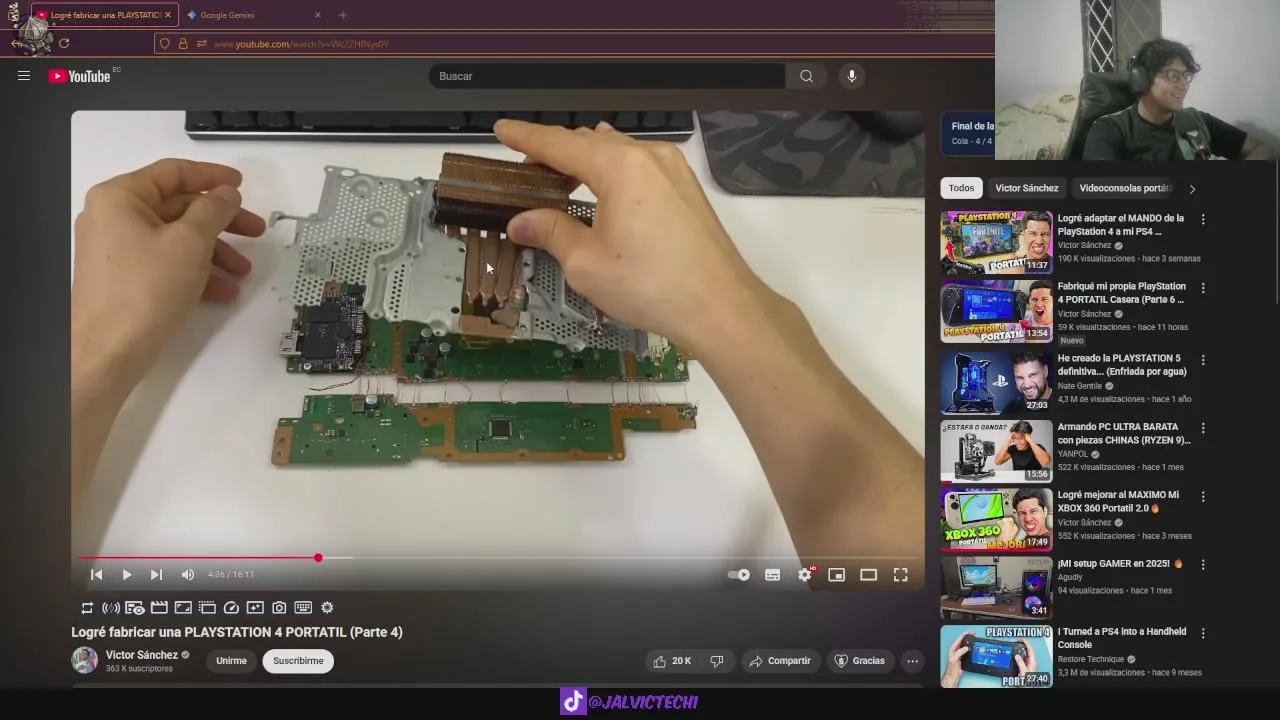
Task: Open the PlayStation 4 PORTATIL Parte 6 thumbnail
Action: tap(996, 311)
